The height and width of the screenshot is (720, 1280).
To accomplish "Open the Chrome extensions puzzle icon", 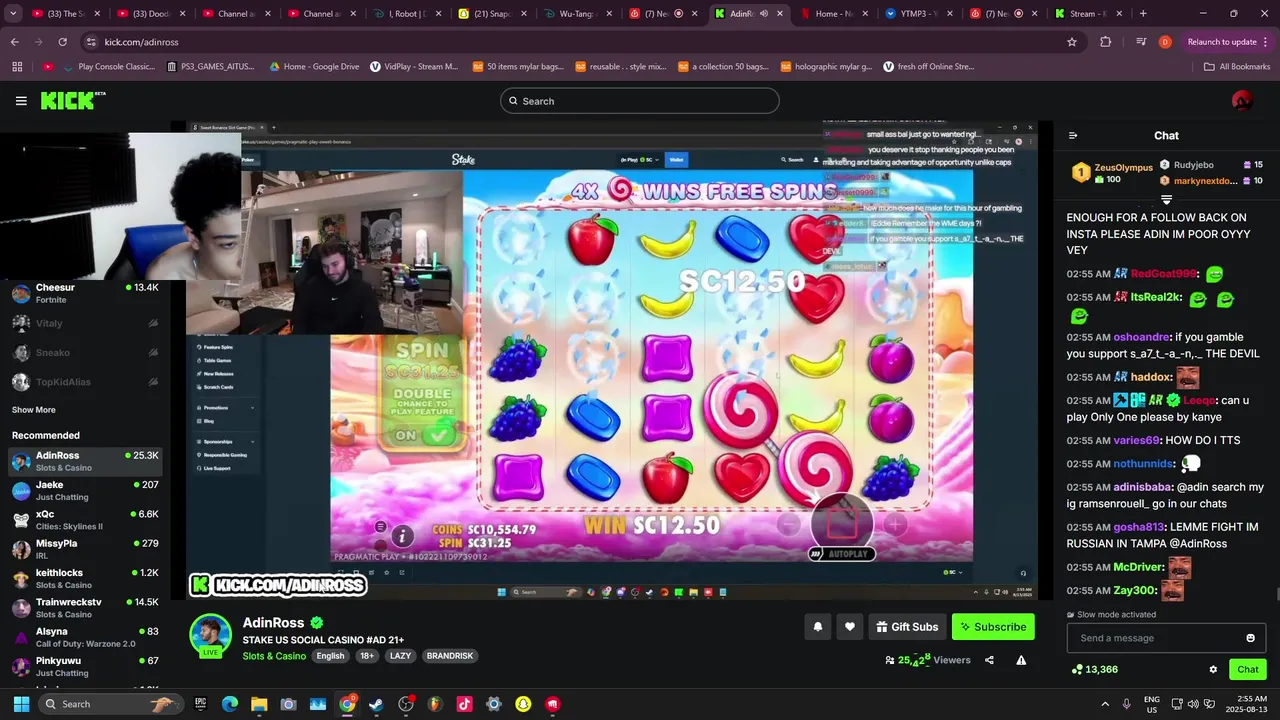I will [1105, 42].
